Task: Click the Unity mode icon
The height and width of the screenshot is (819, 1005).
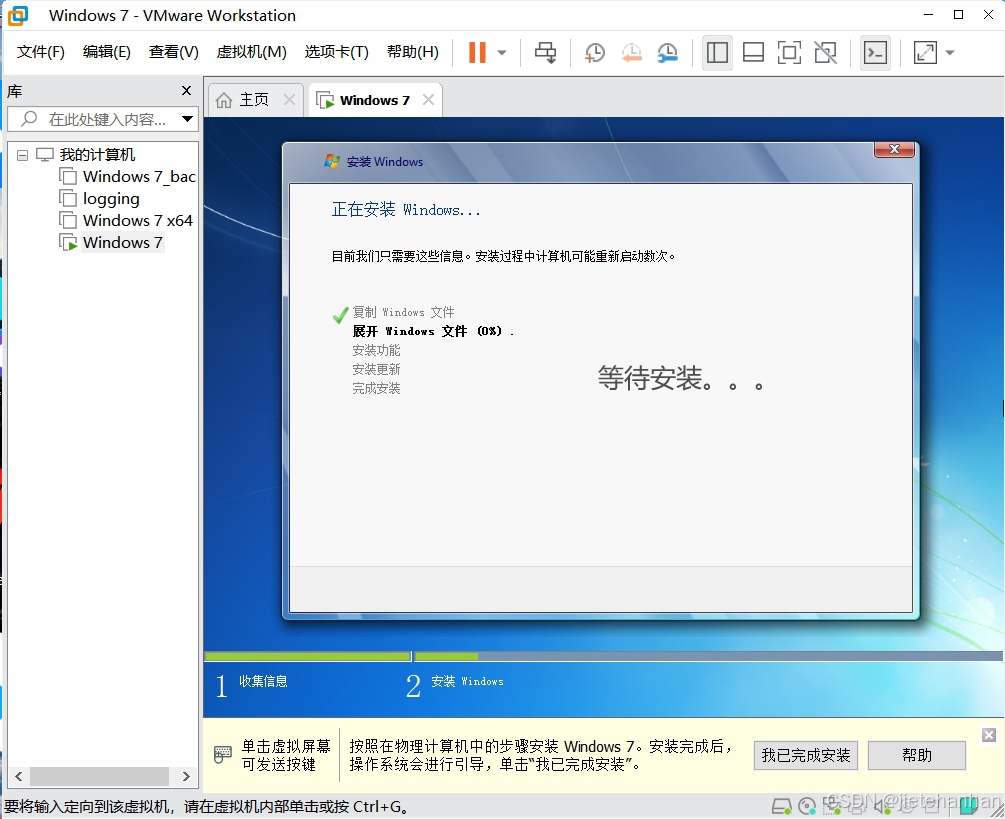Action: 826,53
